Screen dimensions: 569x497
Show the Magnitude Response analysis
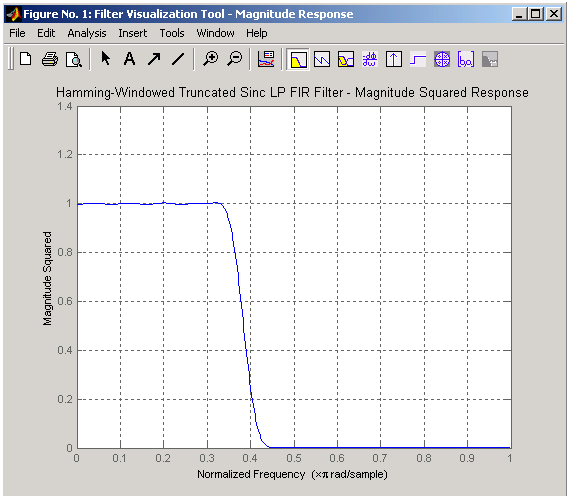tap(298, 59)
